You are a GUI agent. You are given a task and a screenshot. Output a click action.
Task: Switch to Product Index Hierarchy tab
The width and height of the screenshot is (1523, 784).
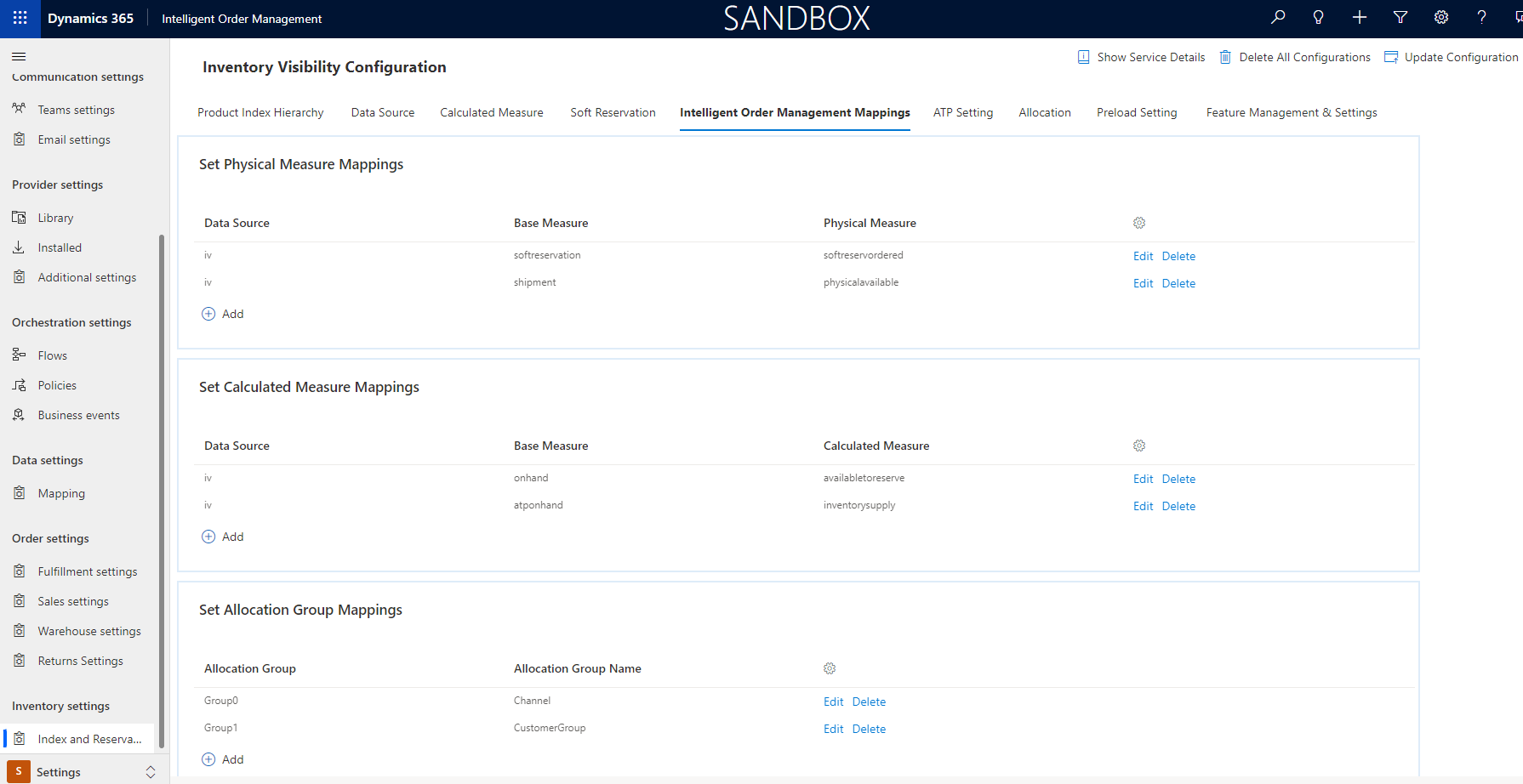260,112
